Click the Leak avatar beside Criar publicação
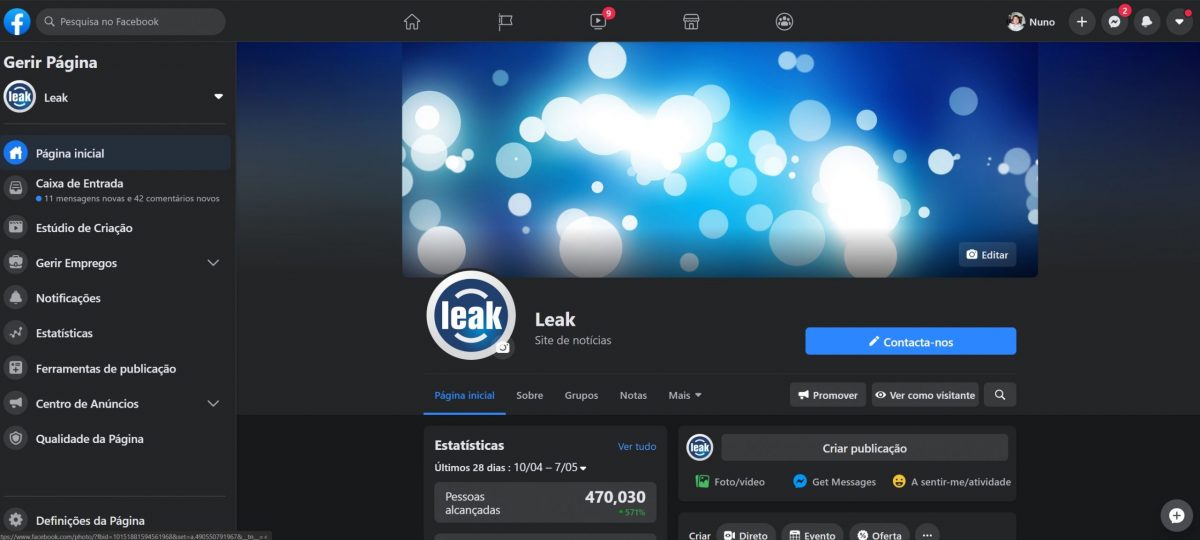This screenshot has height=540, width=1200. pyautogui.click(x=699, y=447)
